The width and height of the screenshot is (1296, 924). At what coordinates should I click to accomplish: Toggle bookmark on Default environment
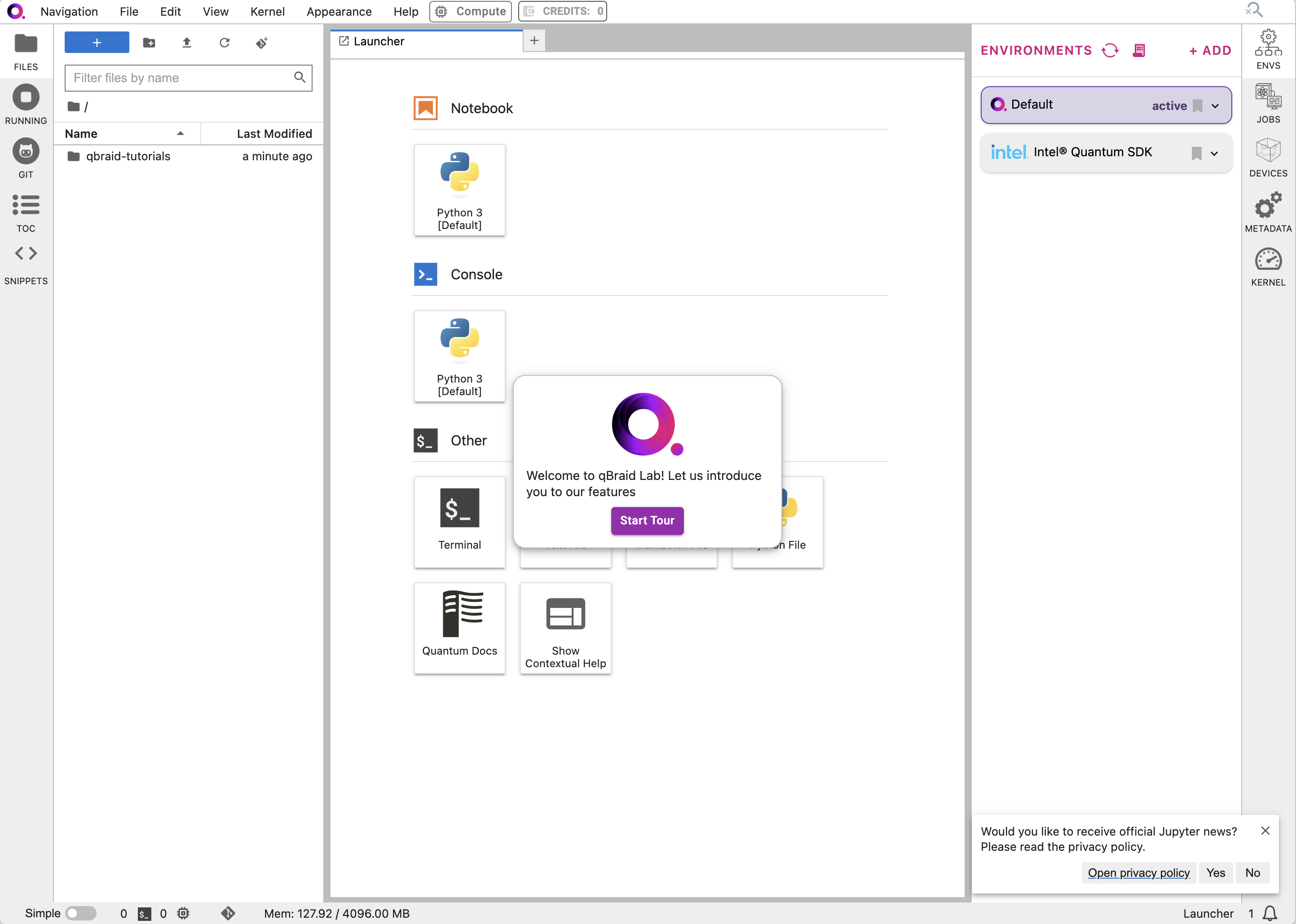point(1198,106)
